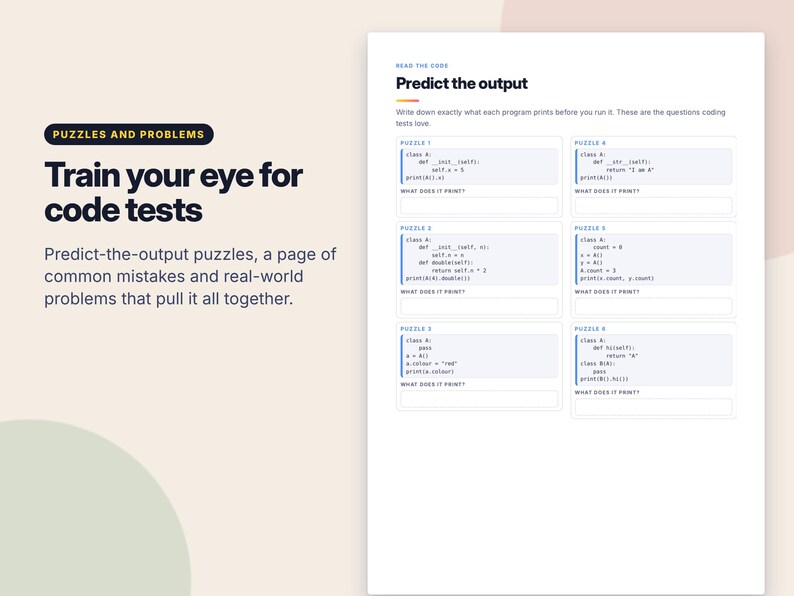Image resolution: width=794 pixels, height=596 pixels.
Task: Click the 'Predict the output' page heading
Action: (461, 84)
